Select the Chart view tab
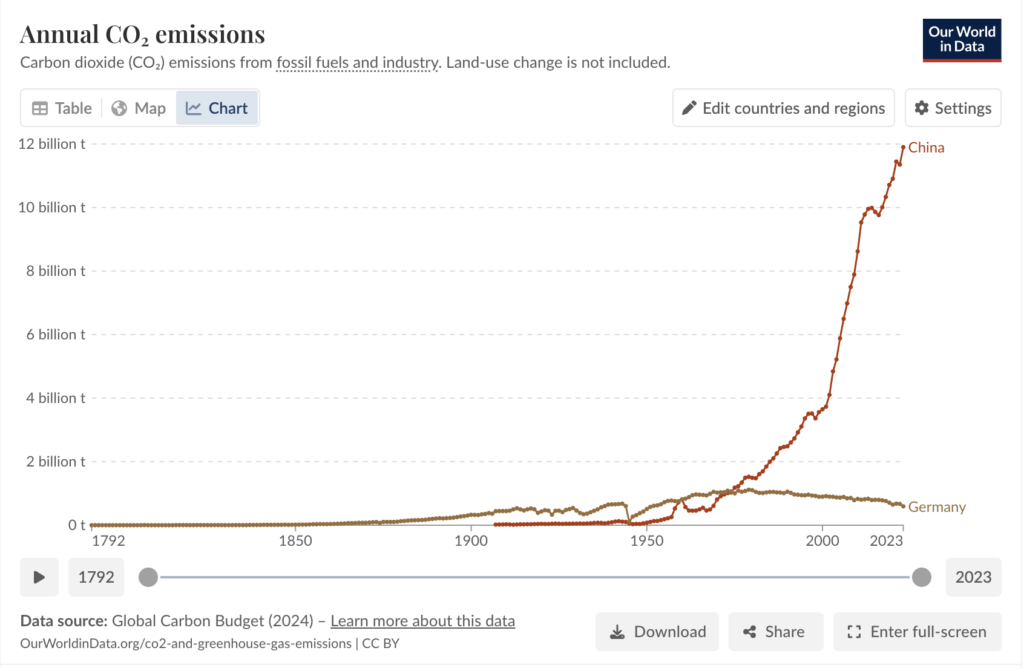The width and height of the screenshot is (1024, 668). (x=217, y=108)
